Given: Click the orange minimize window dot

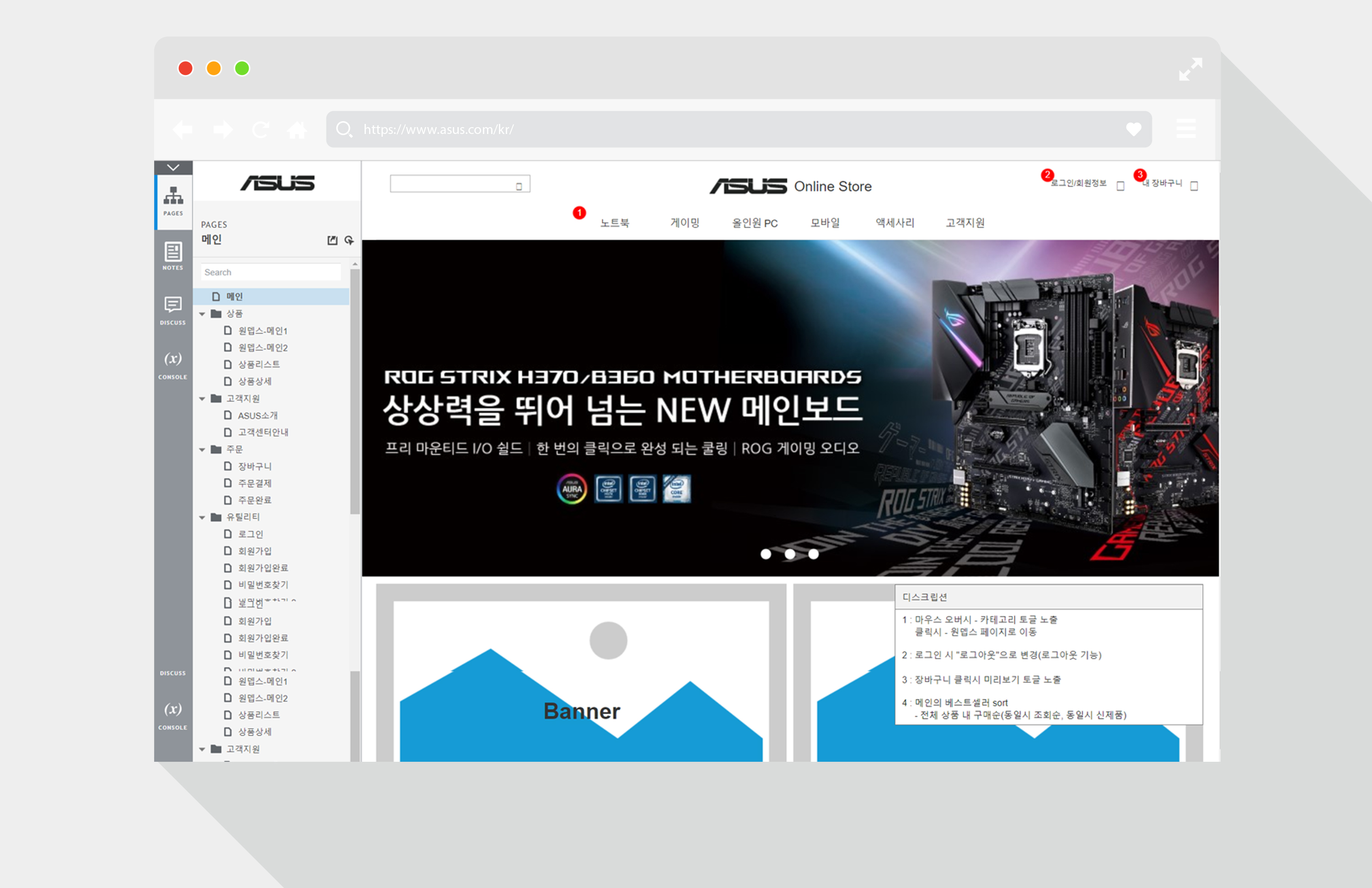Looking at the screenshot, I should tap(214, 69).
